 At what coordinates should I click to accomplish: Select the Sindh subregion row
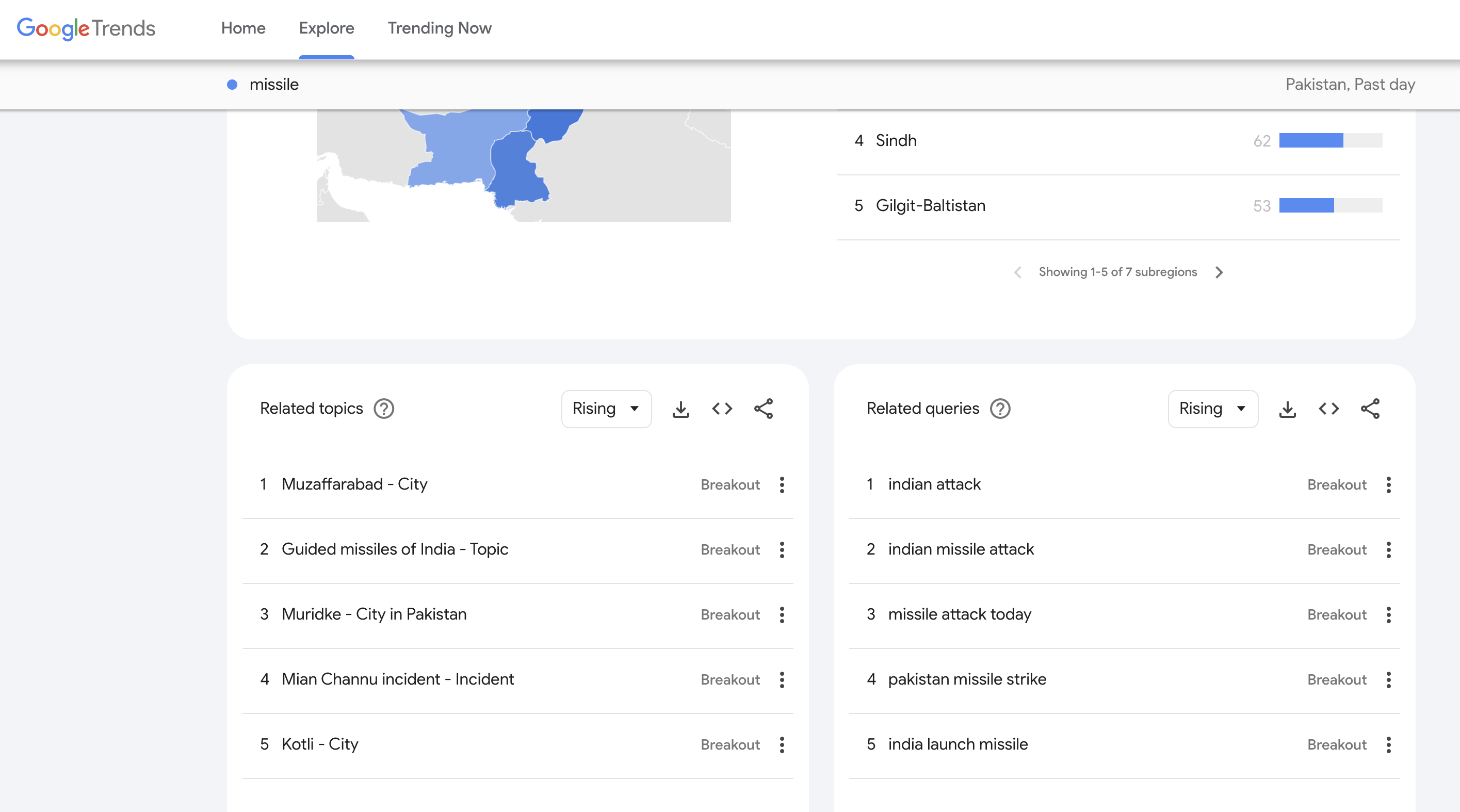click(x=1118, y=140)
